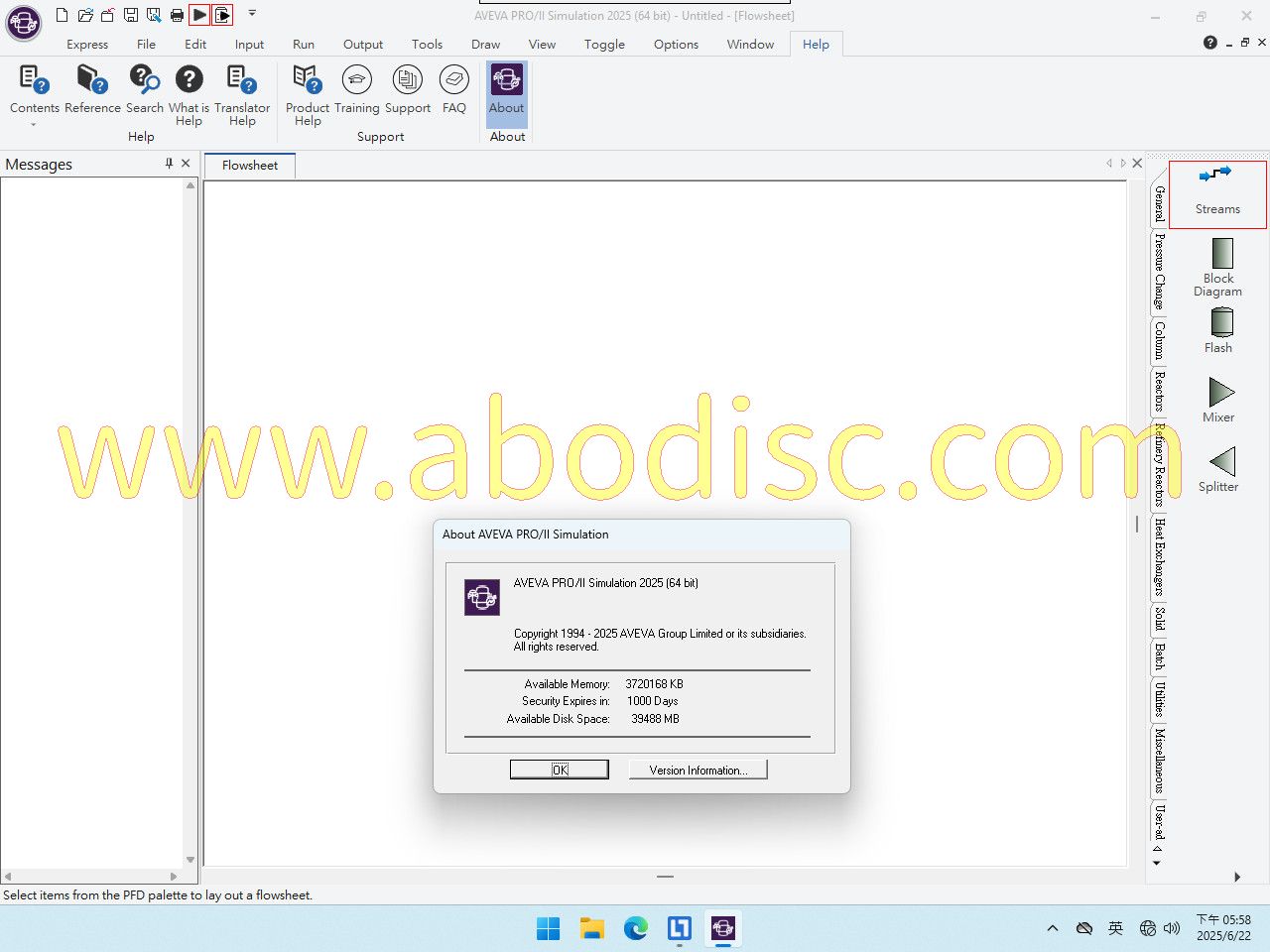The width and height of the screenshot is (1270, 952).
Task: Click the Search help icon
Action: [145, 89]
